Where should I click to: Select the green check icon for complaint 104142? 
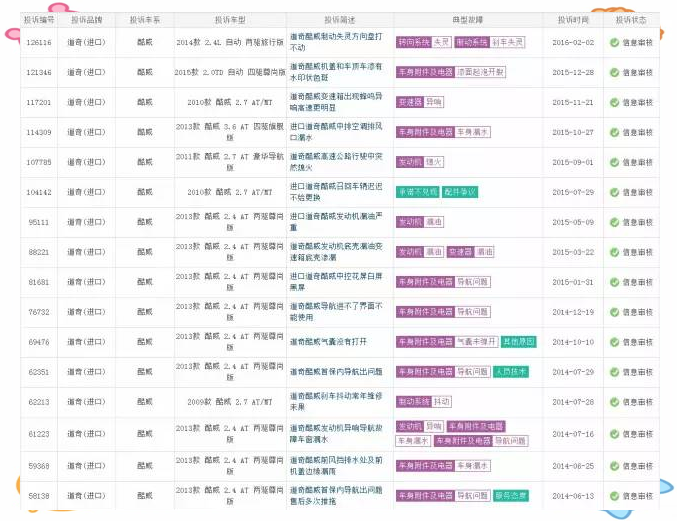tap(614, 193)
